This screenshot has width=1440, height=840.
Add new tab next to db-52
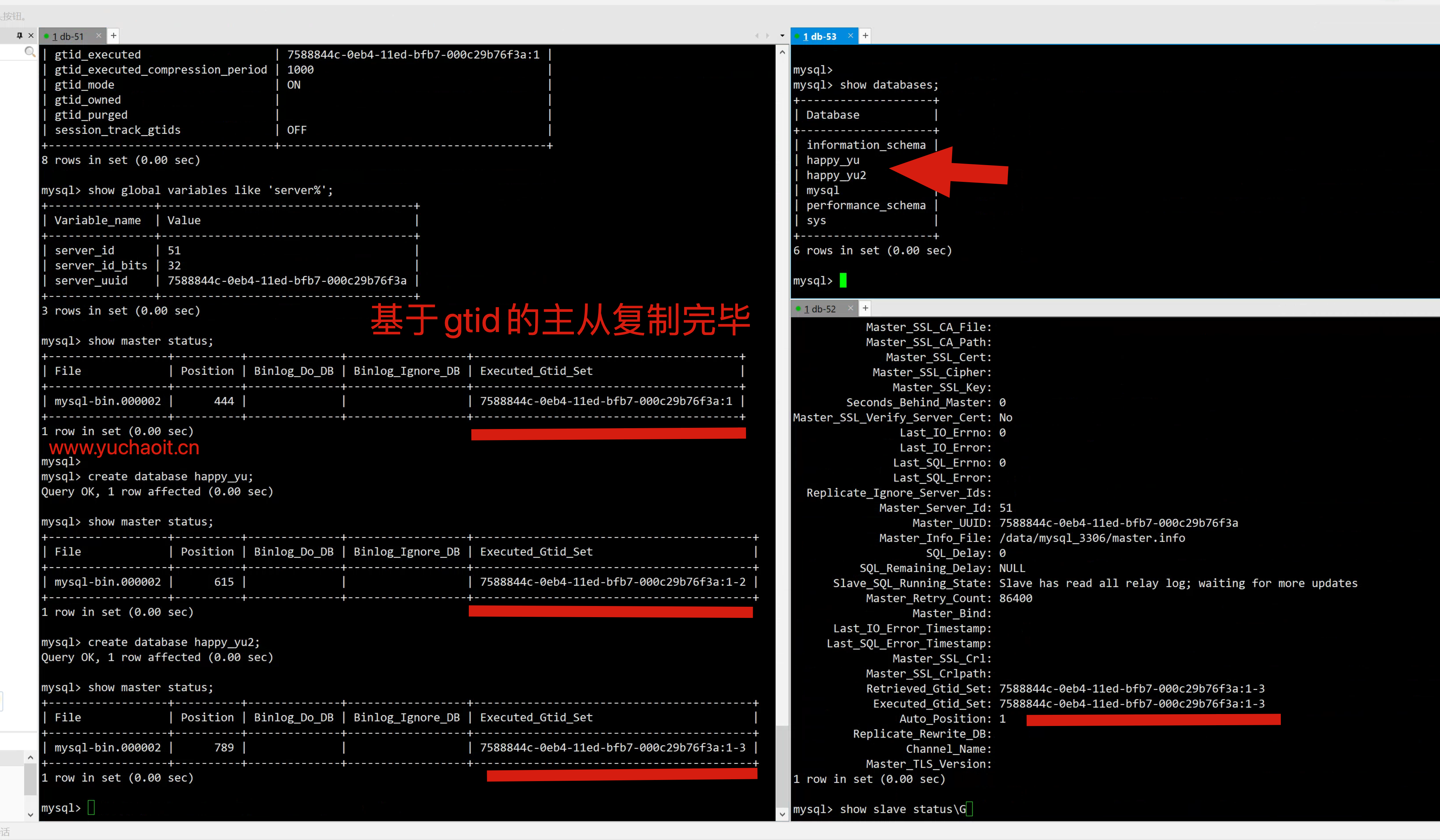866,308
